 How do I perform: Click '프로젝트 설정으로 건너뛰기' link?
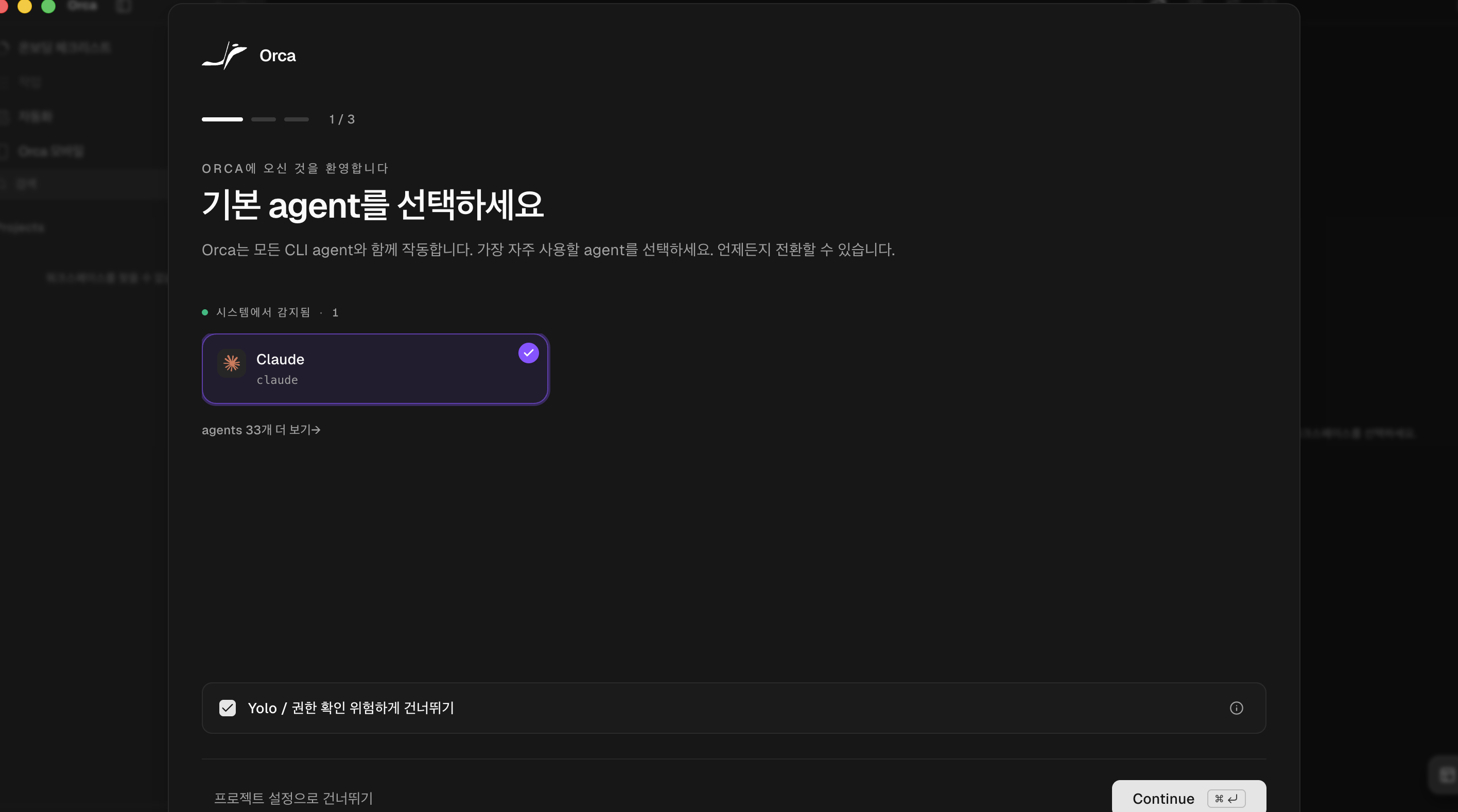293,798
